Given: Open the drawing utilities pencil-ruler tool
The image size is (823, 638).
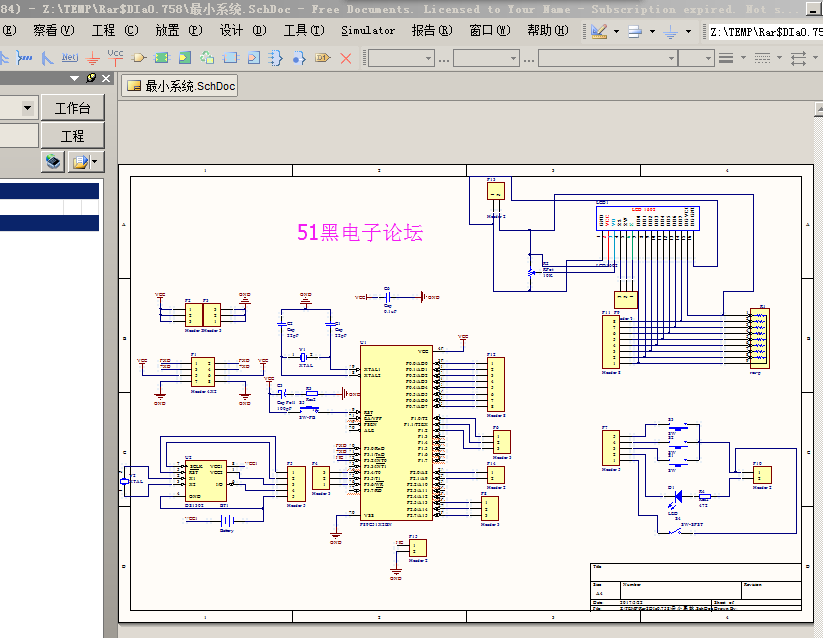Looking at the screenshot, I should 599,31.
